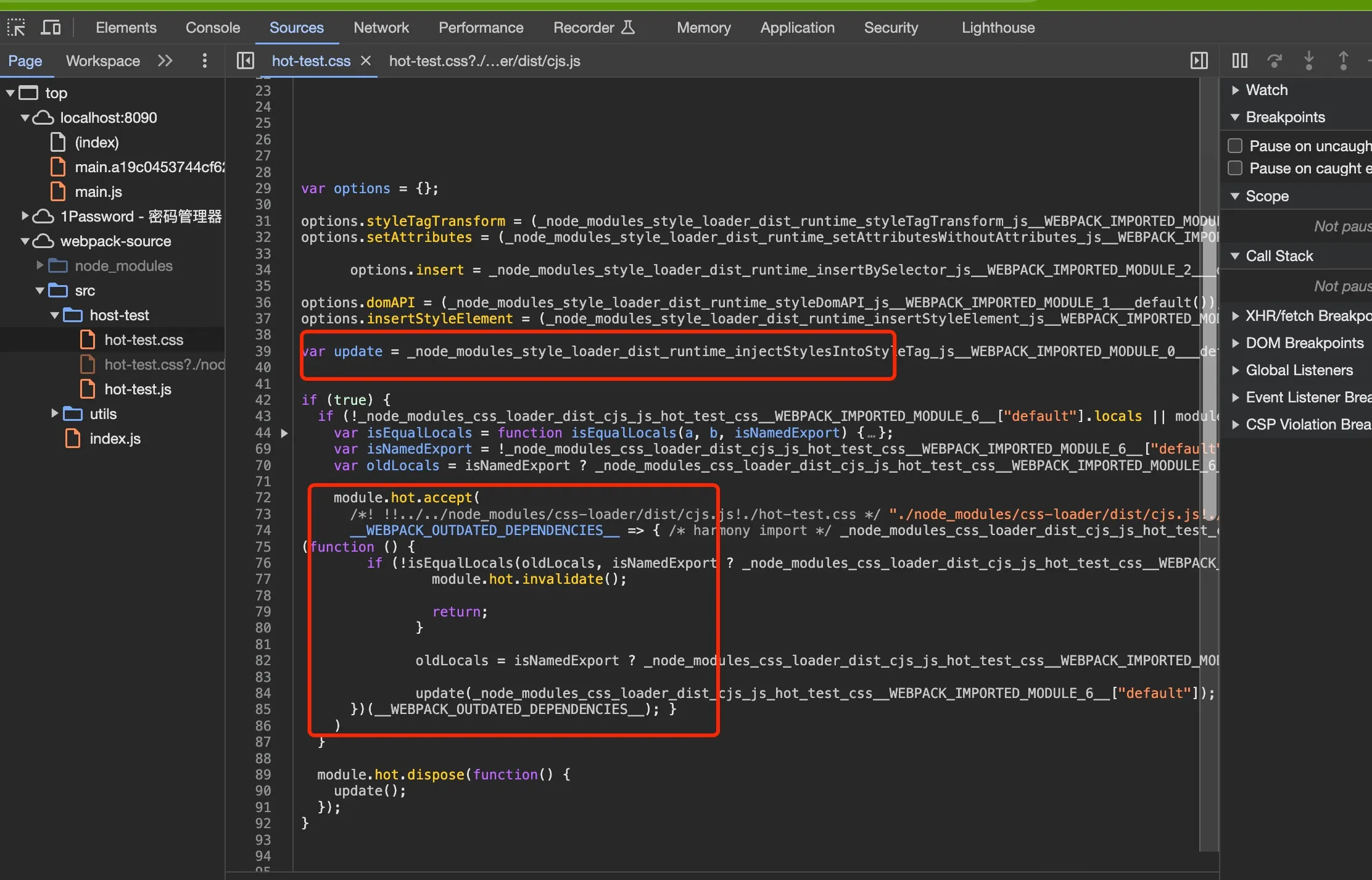This screenshot has width=1372, height=880.
Task: Set breakpoint on line 72 gutter
Action: pyautogui.click(x=263, y=497)
